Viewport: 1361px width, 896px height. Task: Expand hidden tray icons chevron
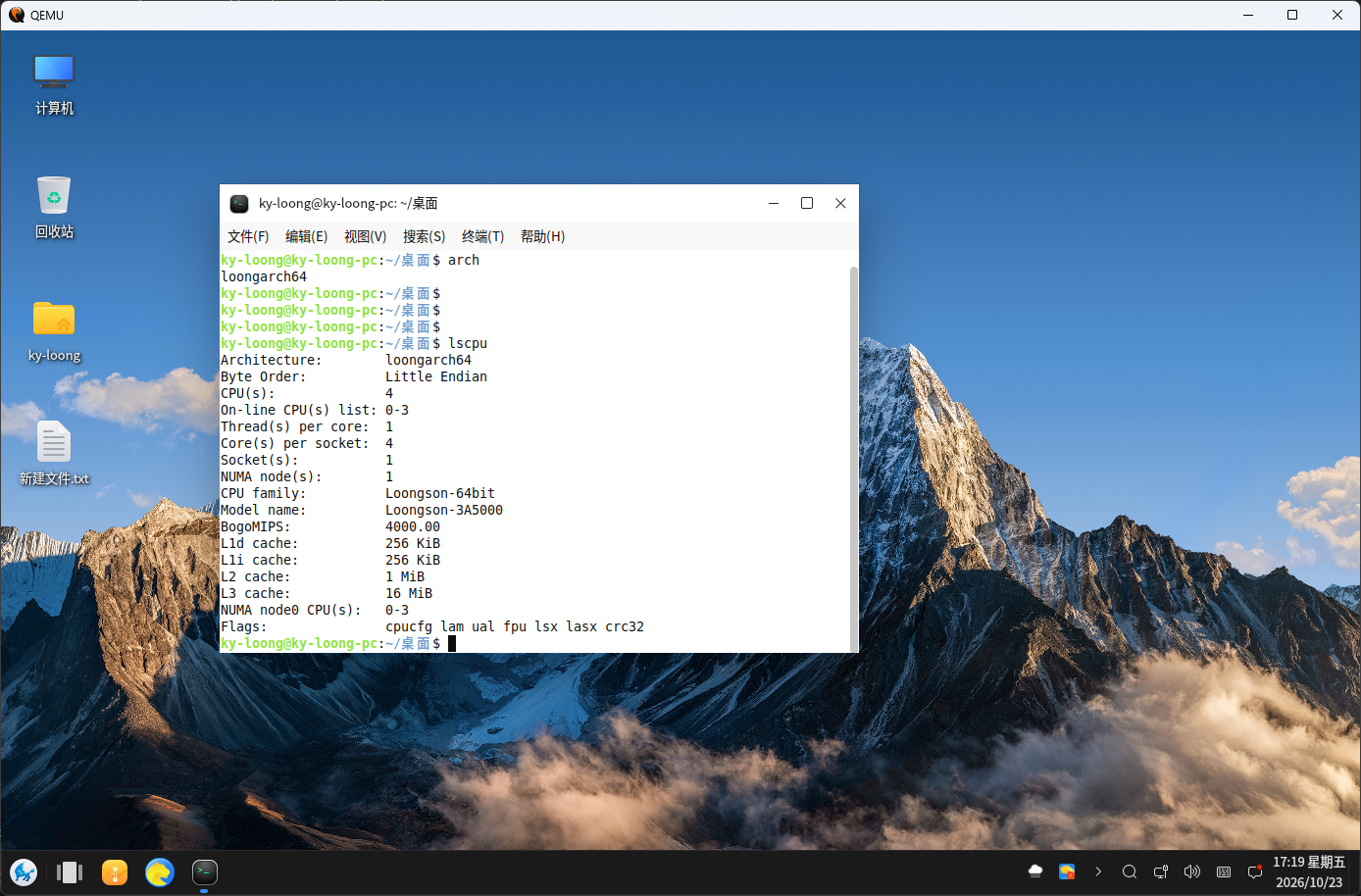1098,871
